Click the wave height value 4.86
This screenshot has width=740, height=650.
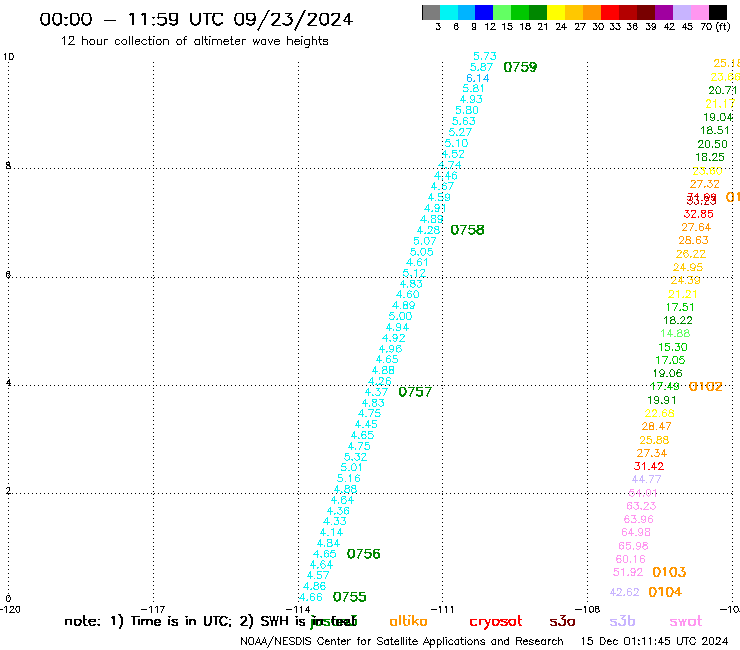click(x=314, y=586)
